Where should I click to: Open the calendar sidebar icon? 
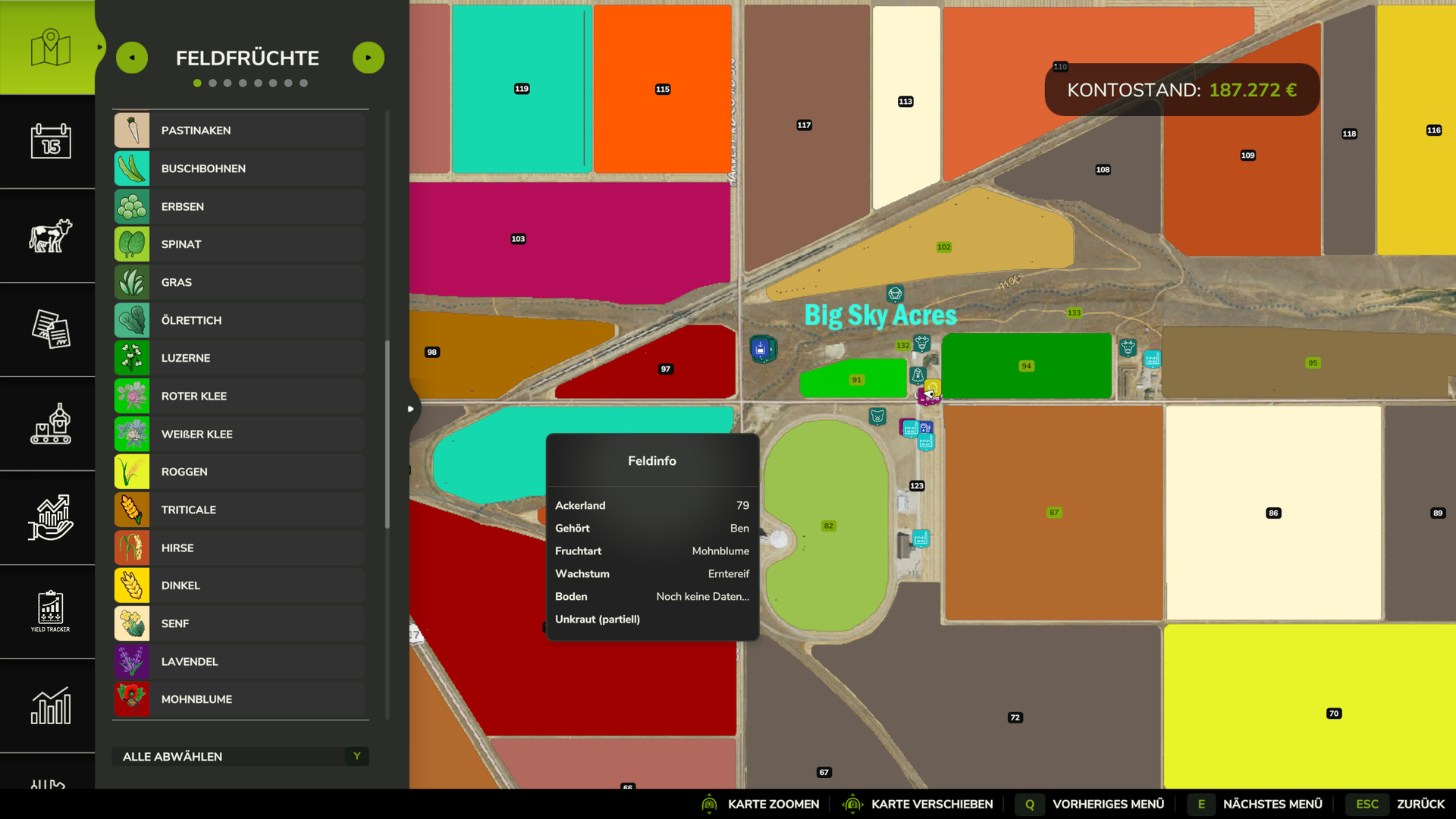50,142
